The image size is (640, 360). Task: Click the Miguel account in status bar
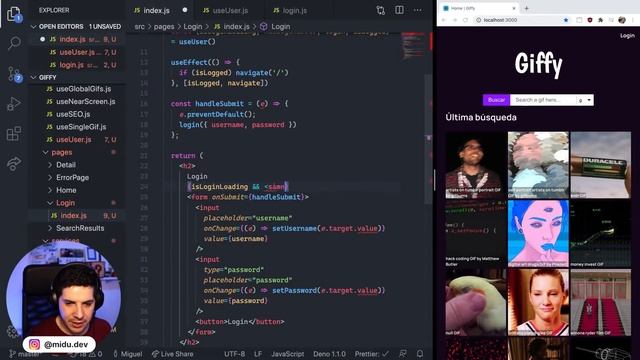pyautogui.click(x=128, y=354)
